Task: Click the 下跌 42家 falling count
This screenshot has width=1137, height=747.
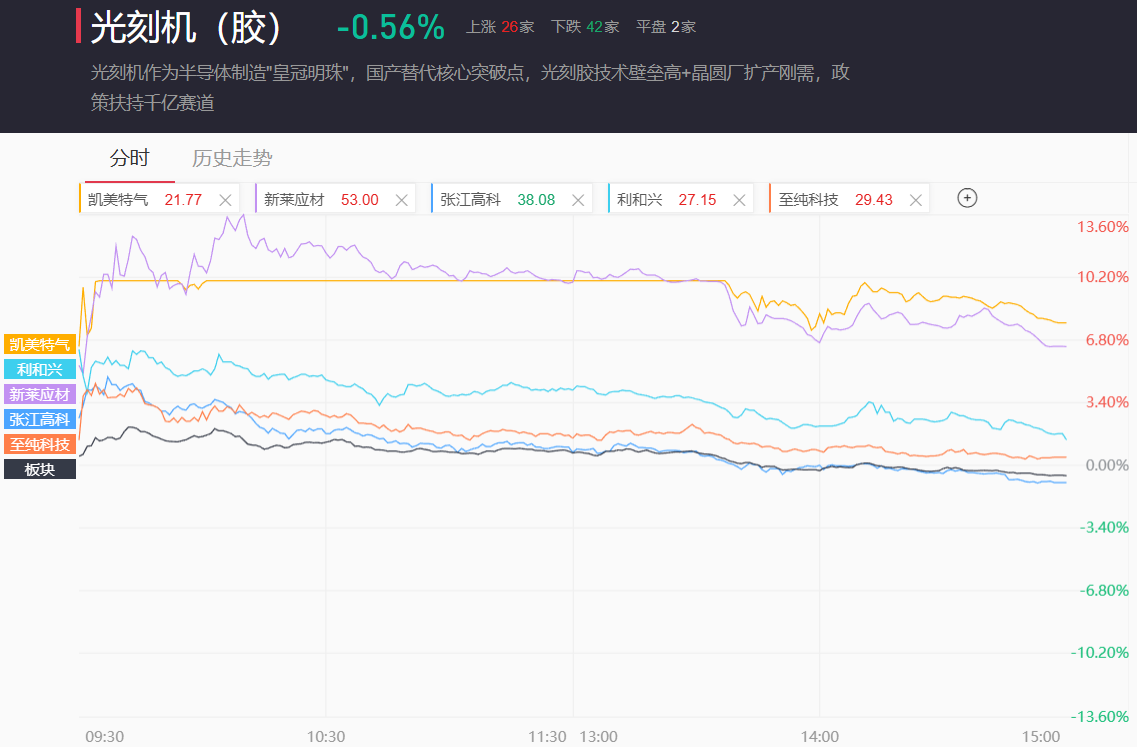Action: point(585,27)
